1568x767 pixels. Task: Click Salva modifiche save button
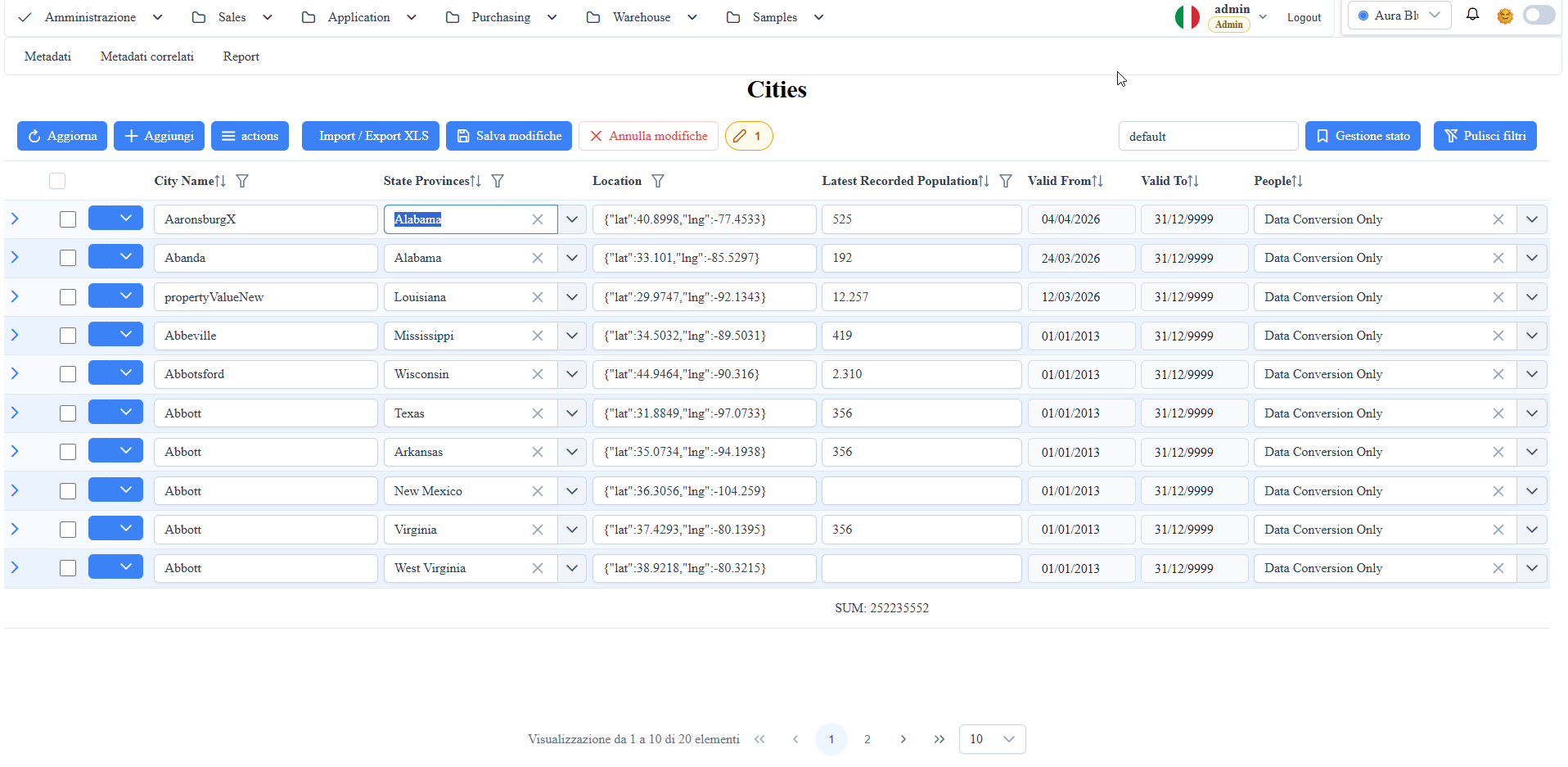coord(509,136)
